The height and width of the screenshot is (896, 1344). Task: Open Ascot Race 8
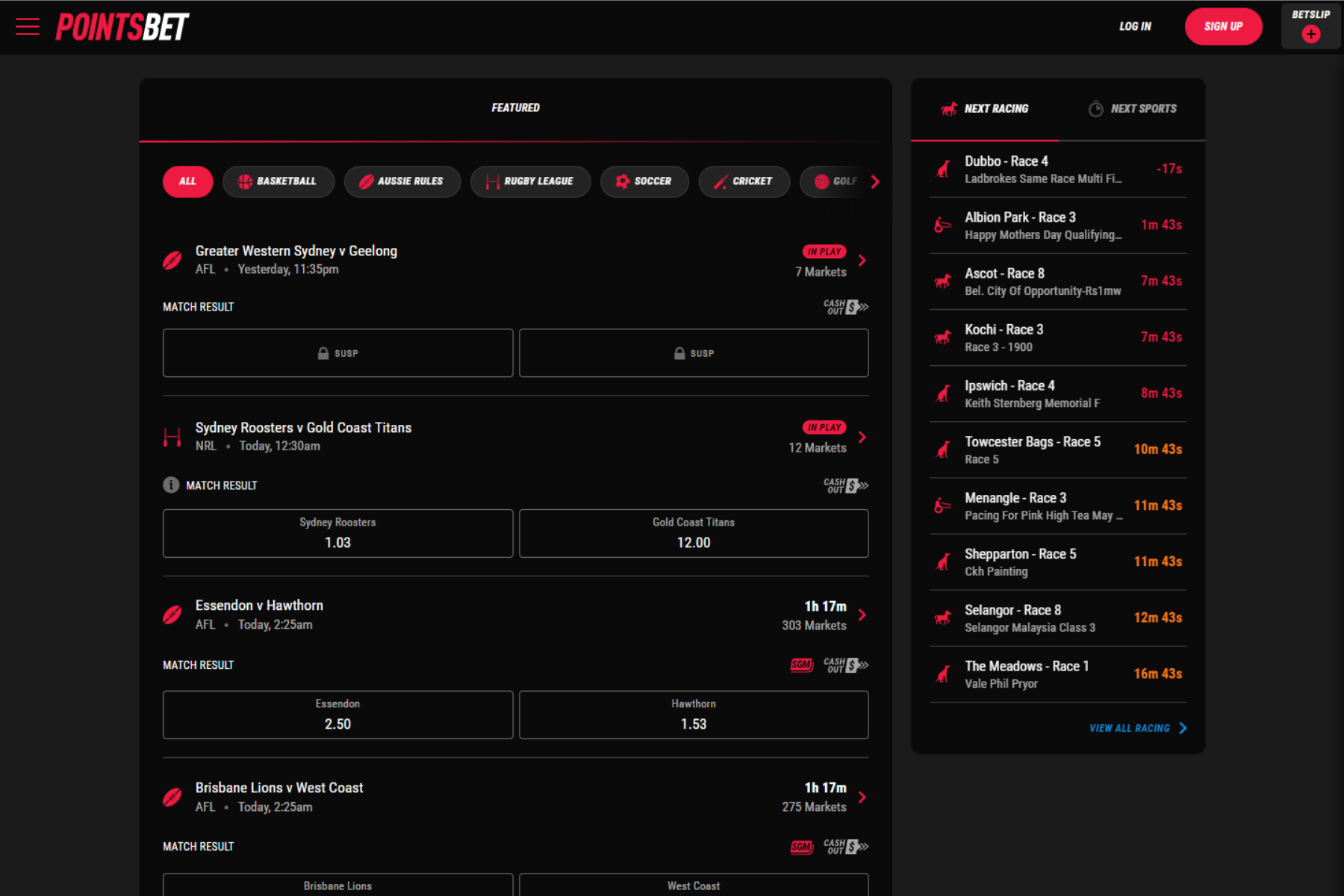[x=1058, y=281]
